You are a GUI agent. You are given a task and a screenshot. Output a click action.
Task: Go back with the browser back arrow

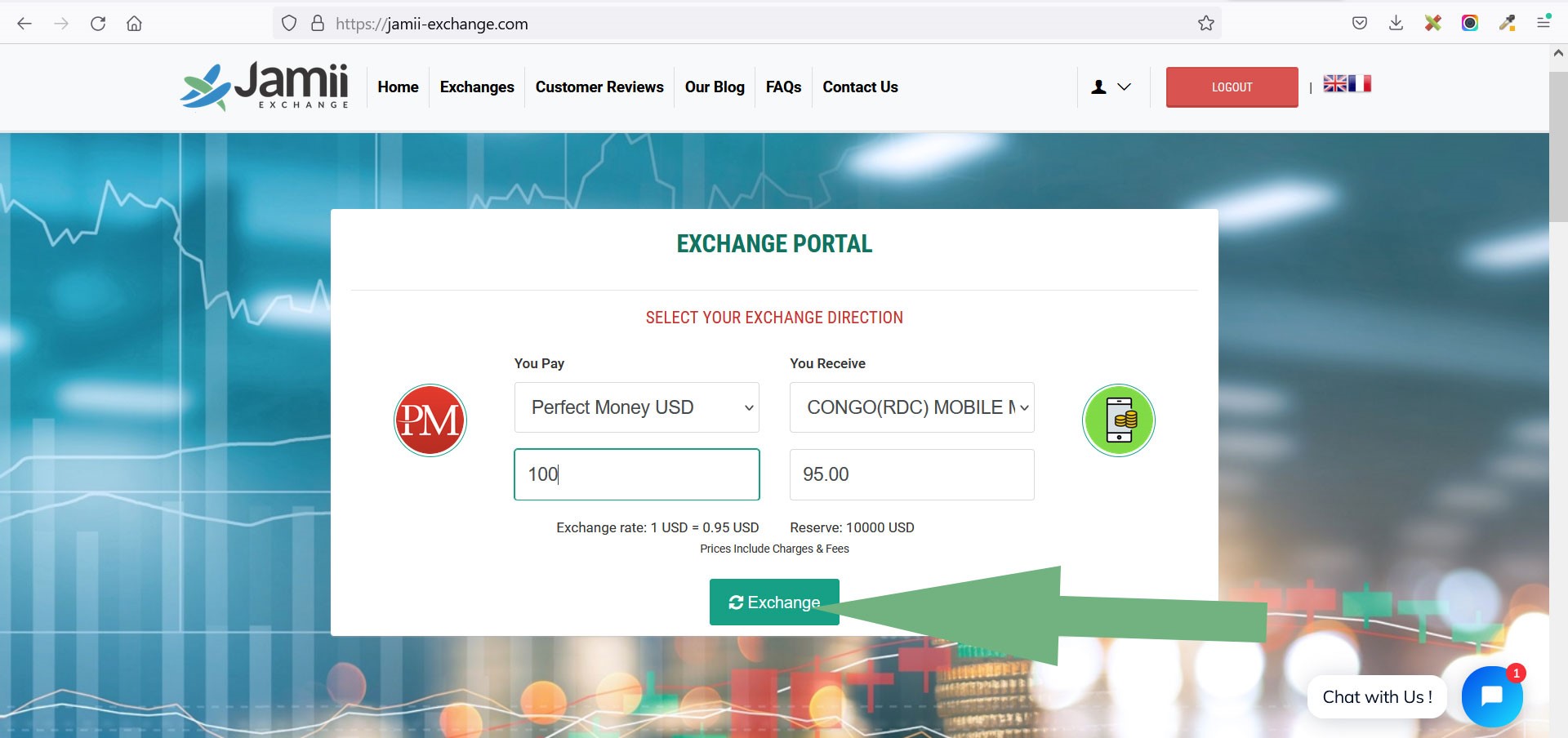click(x=24, y=24)
